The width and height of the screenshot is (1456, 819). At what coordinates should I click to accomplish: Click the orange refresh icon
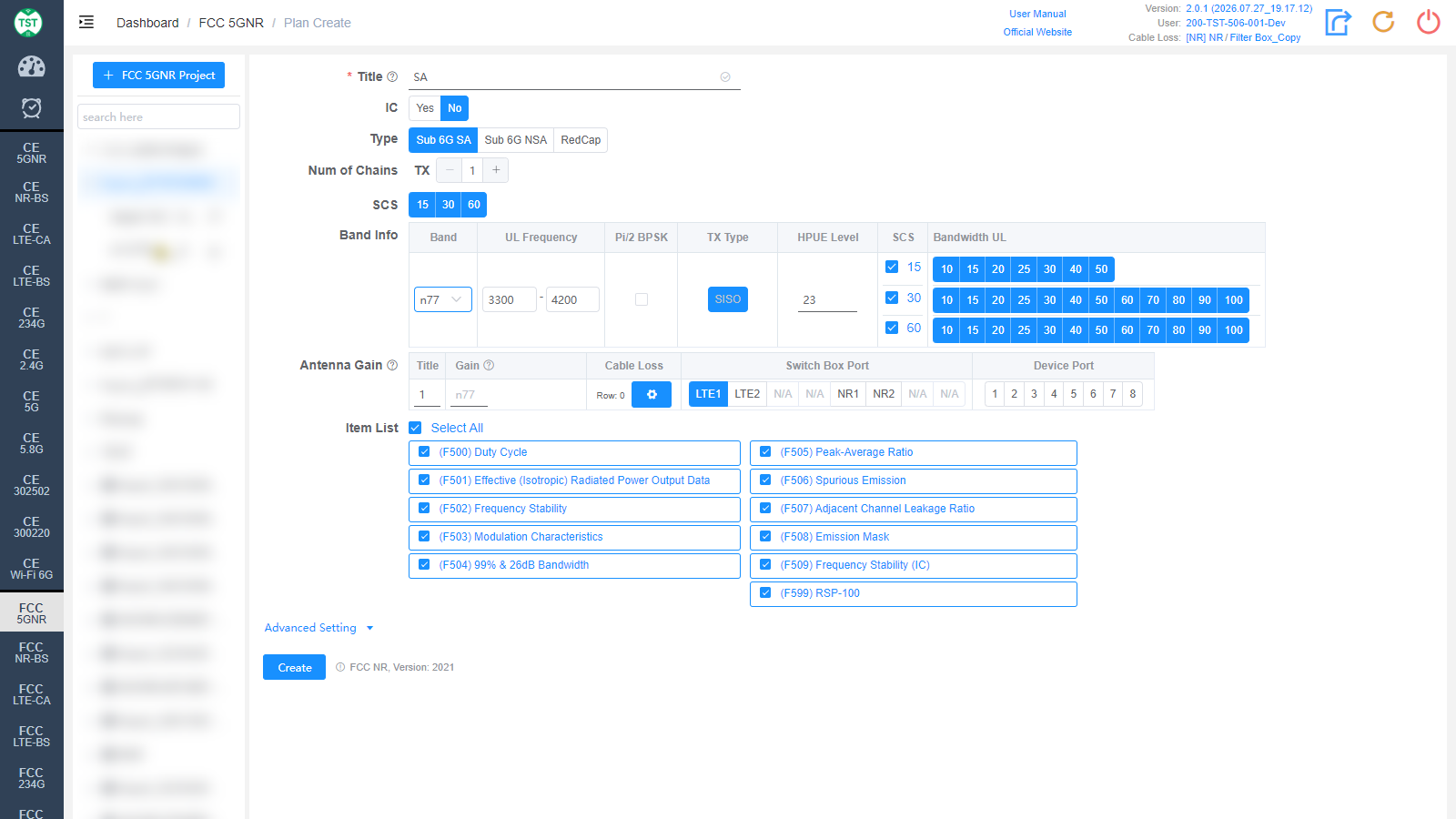(x=1383, y=22)
